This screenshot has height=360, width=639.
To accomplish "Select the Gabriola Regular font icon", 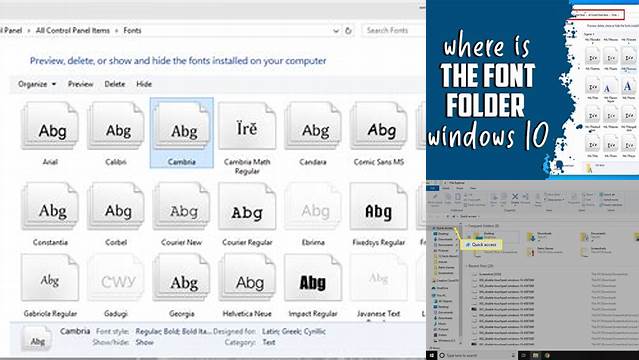I will tap(50, 278).
